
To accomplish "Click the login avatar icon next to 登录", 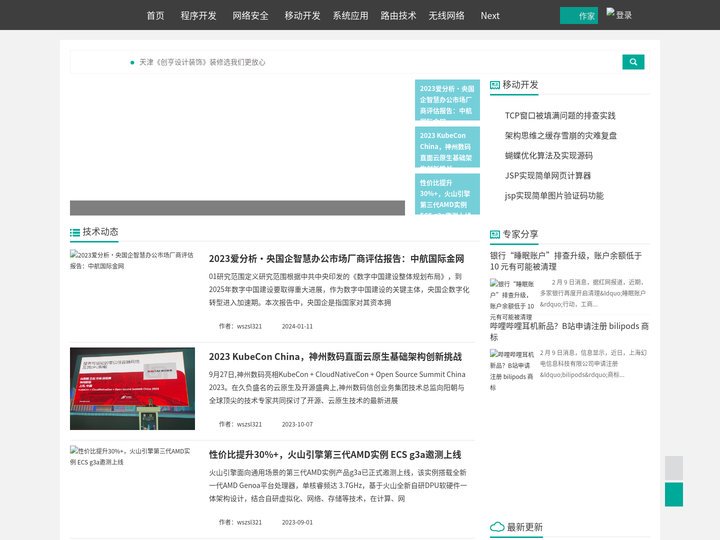I will point(610,12).
